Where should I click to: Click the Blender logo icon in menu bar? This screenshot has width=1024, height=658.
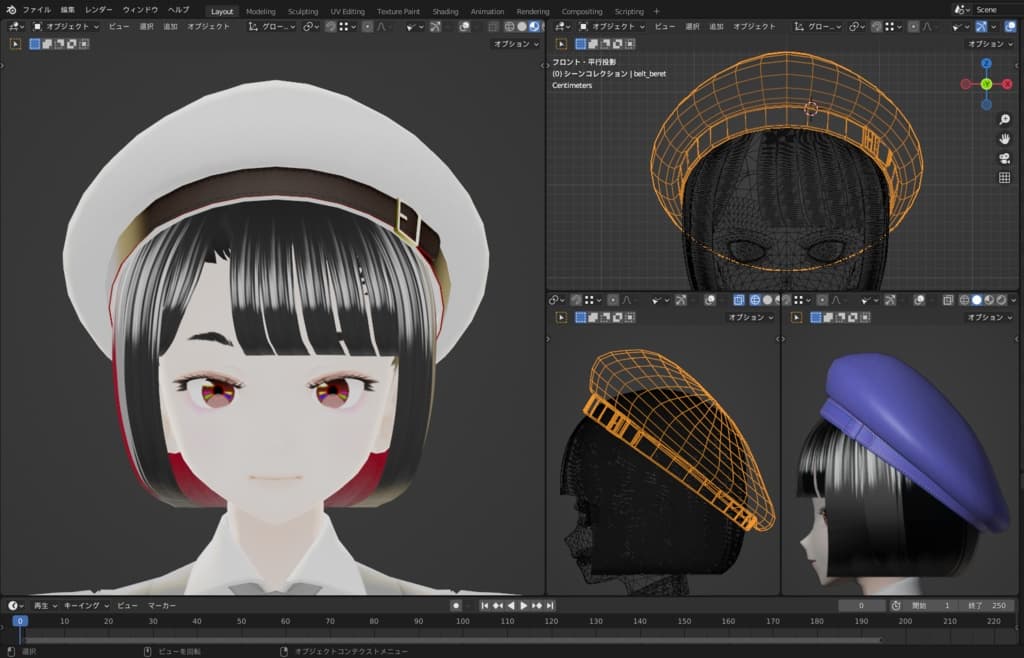(10, 10)
